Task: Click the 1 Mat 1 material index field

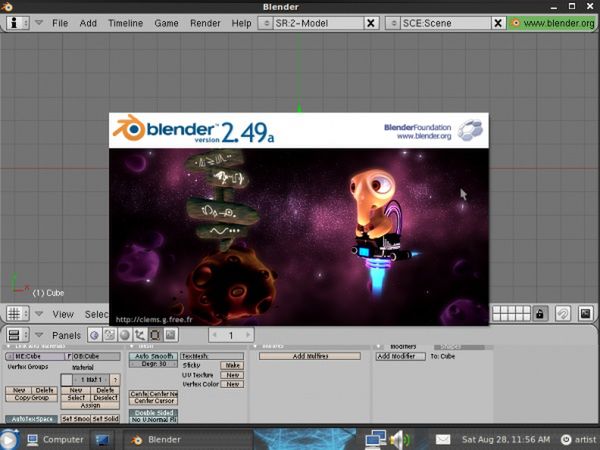Action: tap(91, 380)
